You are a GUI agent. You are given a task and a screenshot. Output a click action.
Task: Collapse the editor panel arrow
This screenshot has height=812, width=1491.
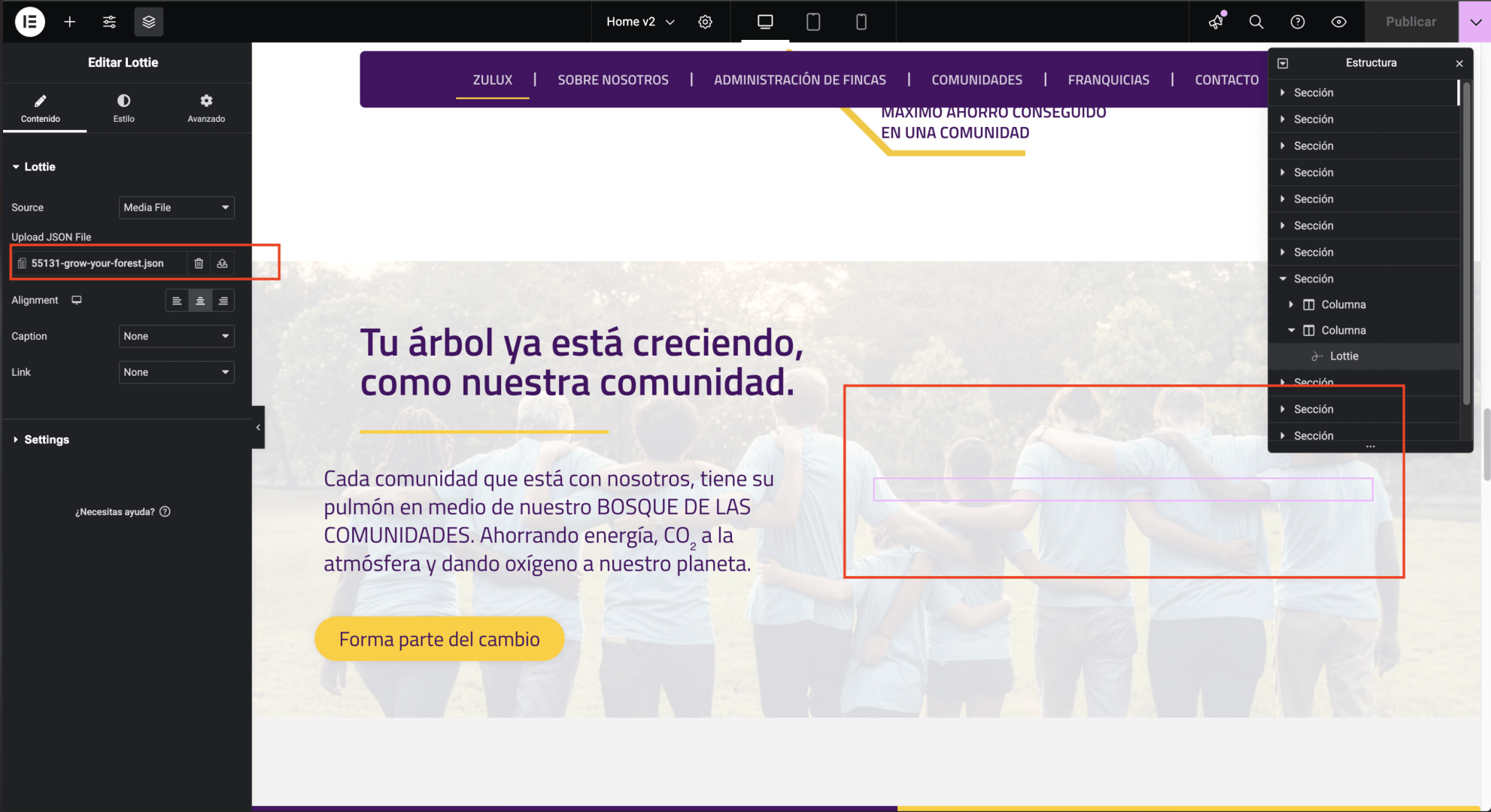tap(258, 427)
